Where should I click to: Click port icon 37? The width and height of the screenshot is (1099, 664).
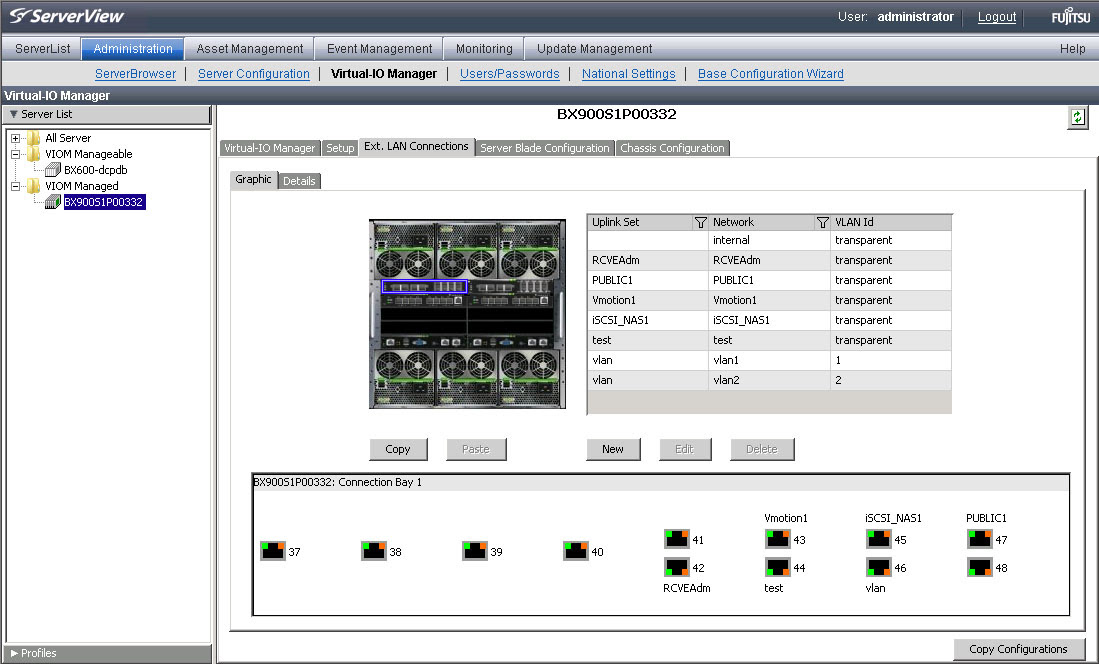[273, 551]
